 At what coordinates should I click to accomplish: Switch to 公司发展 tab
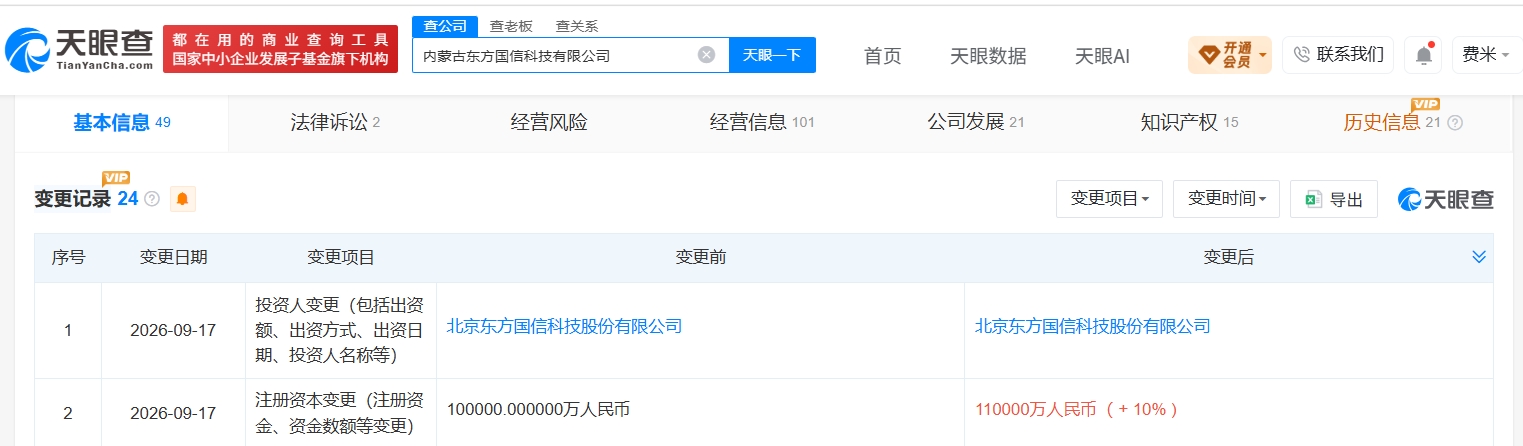[976, 123]
